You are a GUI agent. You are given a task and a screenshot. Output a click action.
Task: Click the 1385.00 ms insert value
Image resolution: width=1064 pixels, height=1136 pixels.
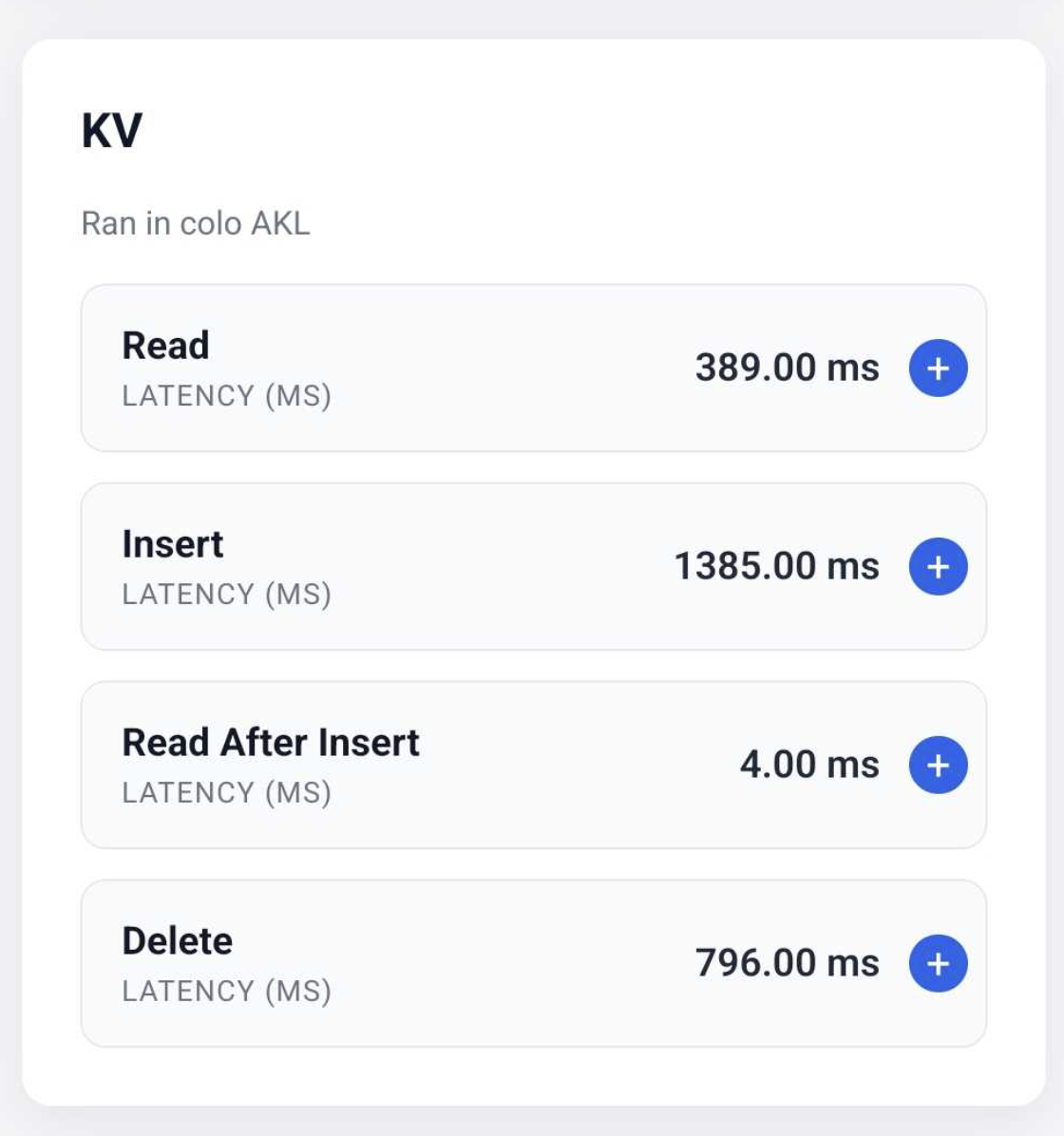click(776, 566)
